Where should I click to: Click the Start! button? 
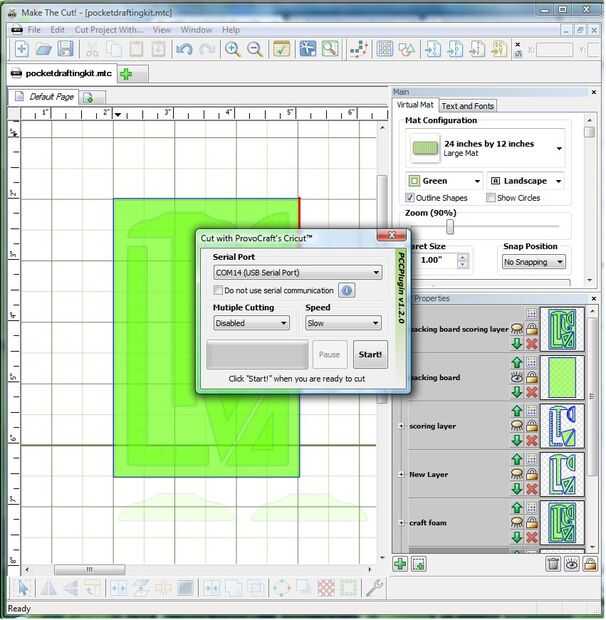tap(370, 354)
